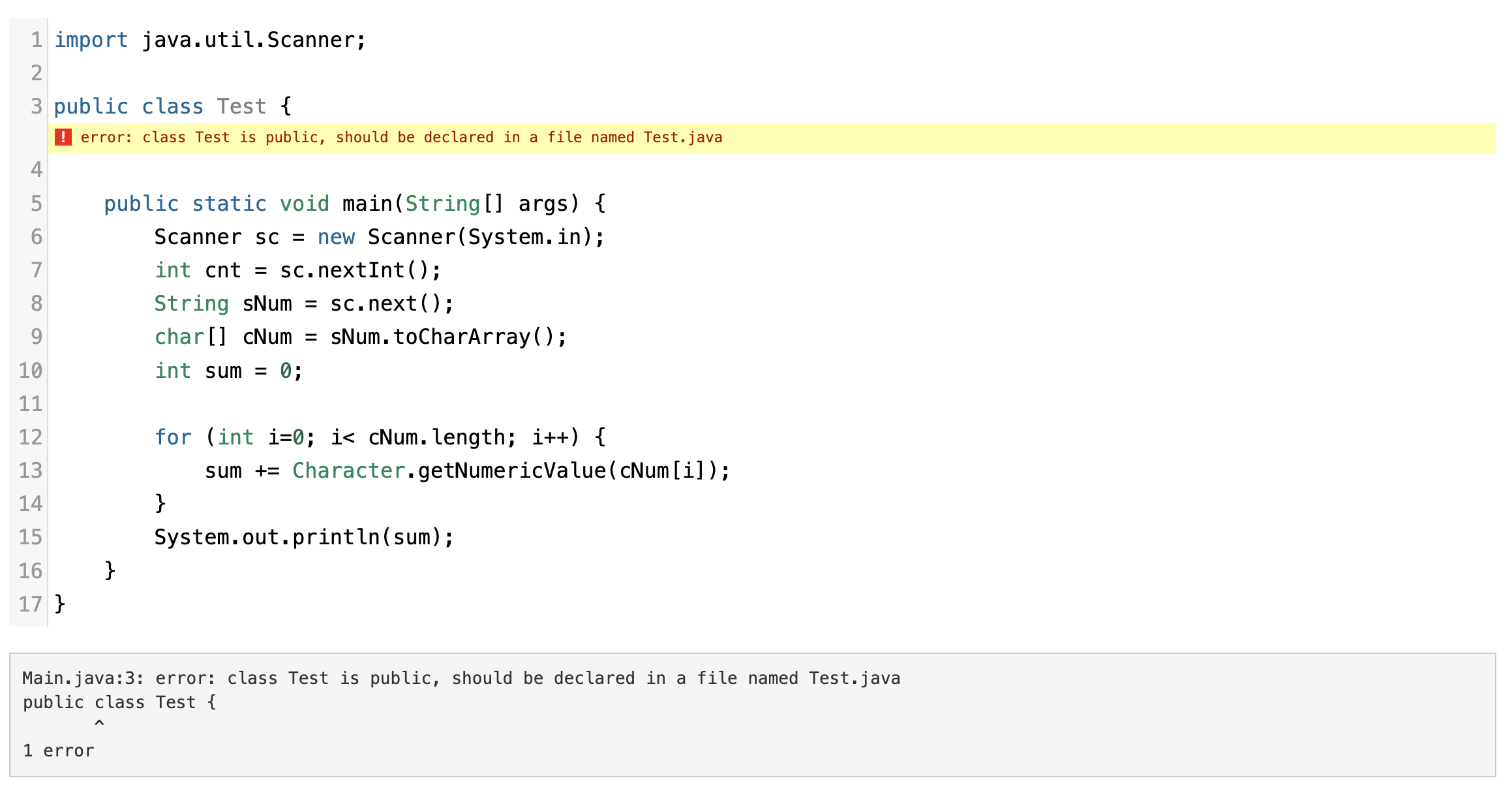Click the inline error message text

click(x=401, y=137)
